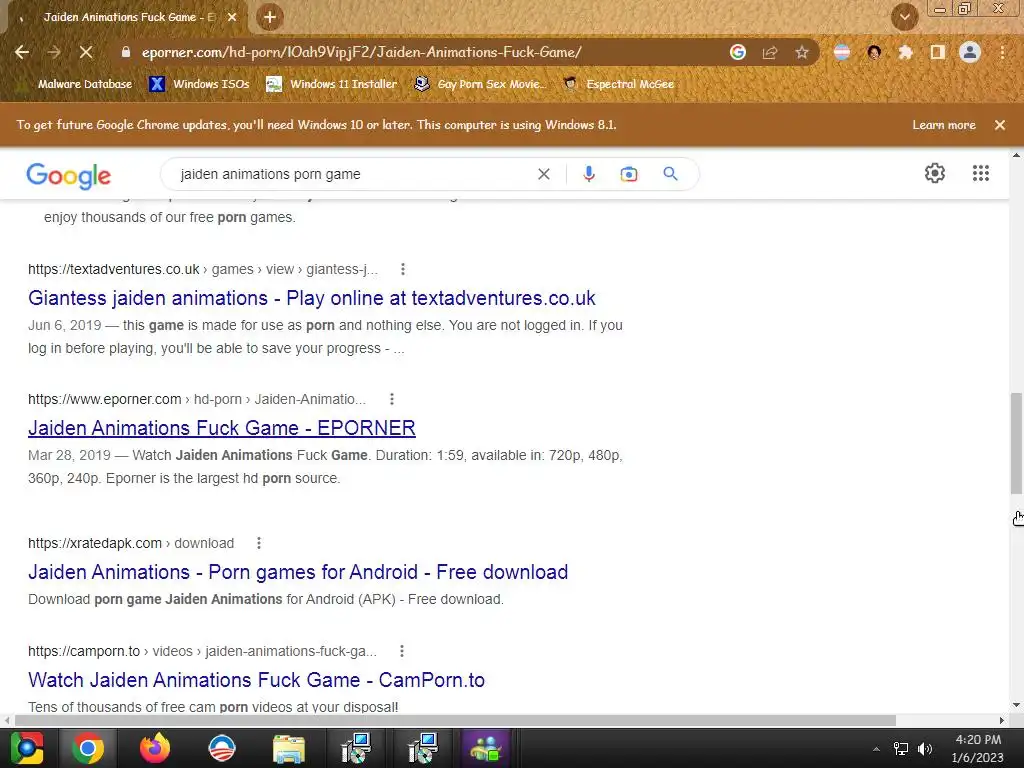
Task: Start voice search with the microphone icon
Action: pos(588,174)
